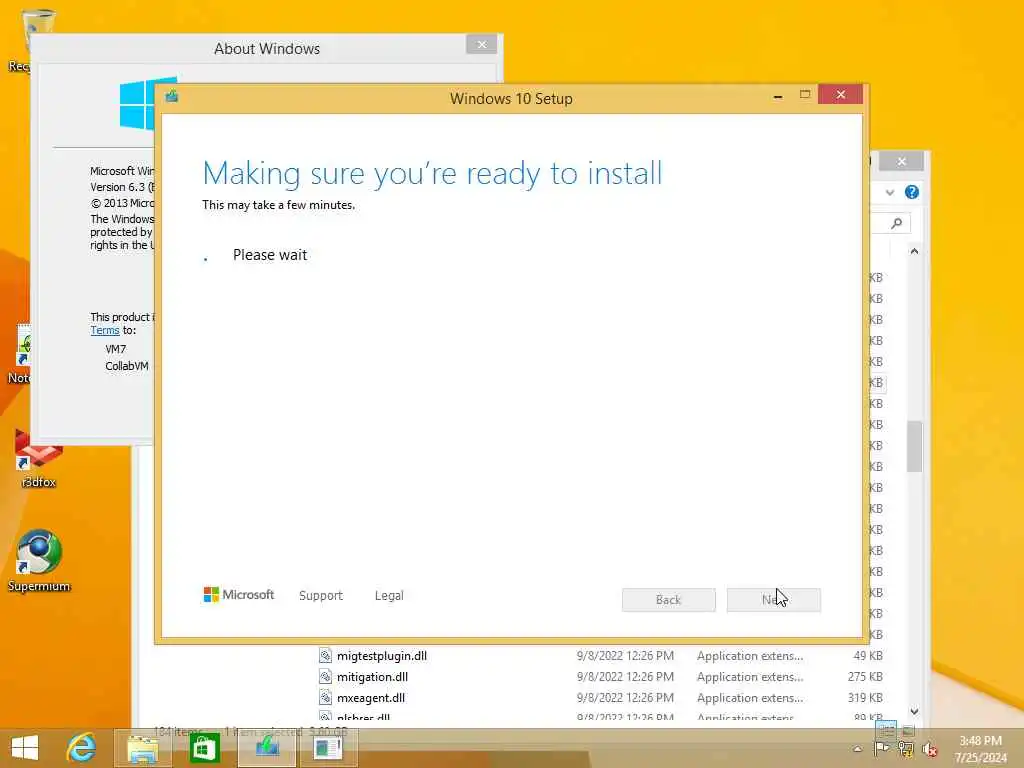Select the migtestplugin.dll file
Viewport: 1024px width, 768px height.
(x=382, y=656)
